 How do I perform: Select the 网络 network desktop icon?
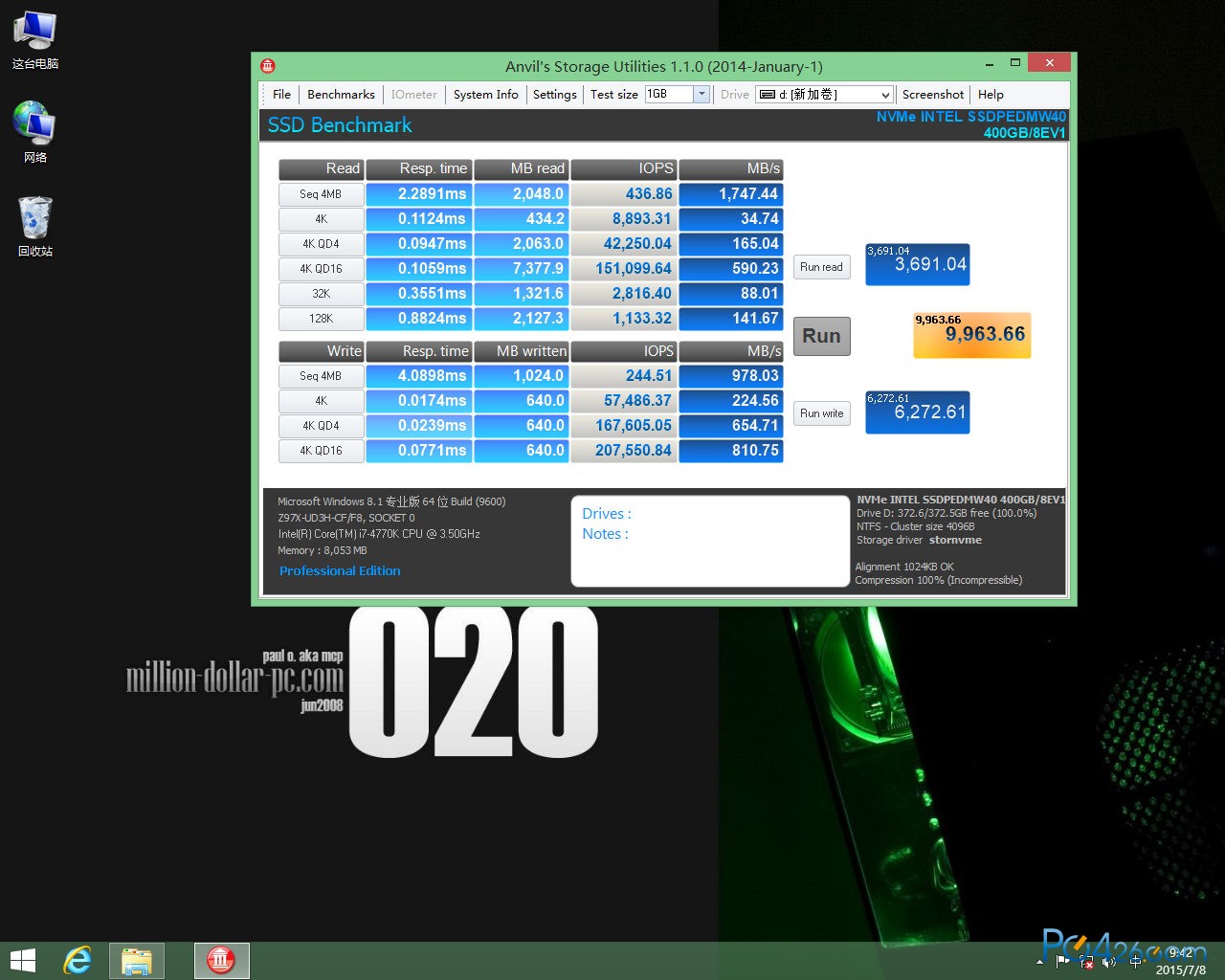(35, 132)
